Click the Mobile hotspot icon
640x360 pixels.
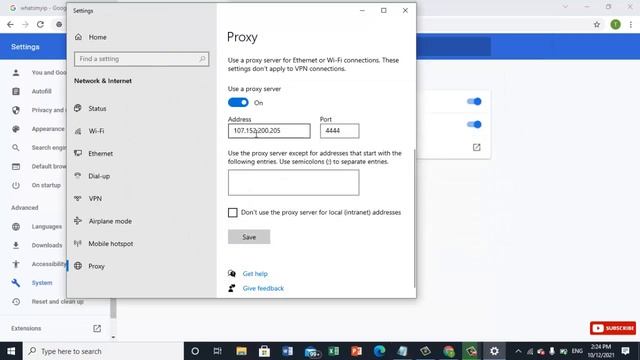tap(78, 243)
